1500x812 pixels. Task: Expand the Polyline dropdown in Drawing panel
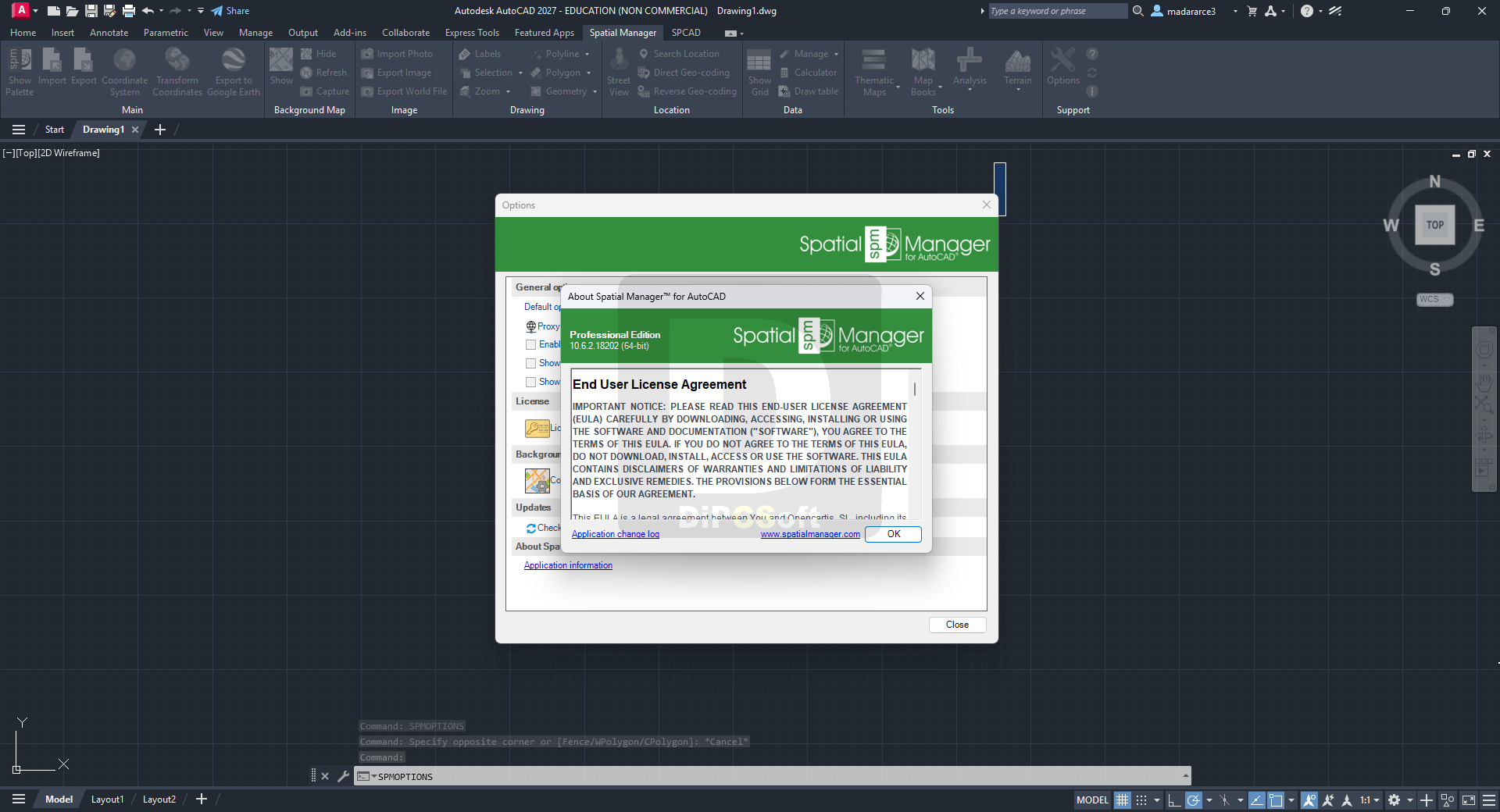pos(587,54)
